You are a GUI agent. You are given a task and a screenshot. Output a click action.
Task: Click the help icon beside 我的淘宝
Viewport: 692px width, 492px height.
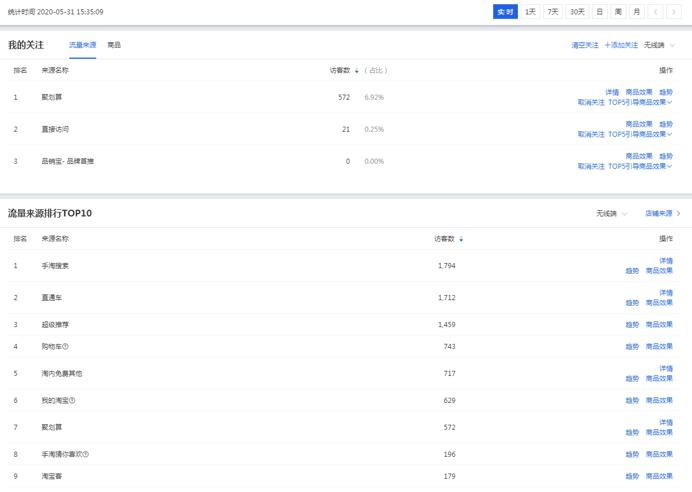tap(72, 401)
